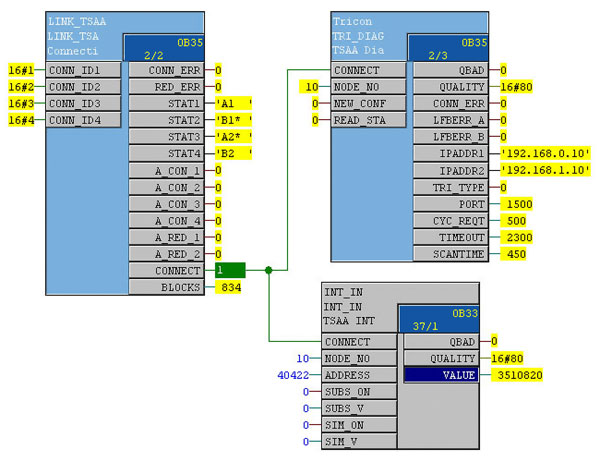Click the highlighted VALUE output pin

441,375
